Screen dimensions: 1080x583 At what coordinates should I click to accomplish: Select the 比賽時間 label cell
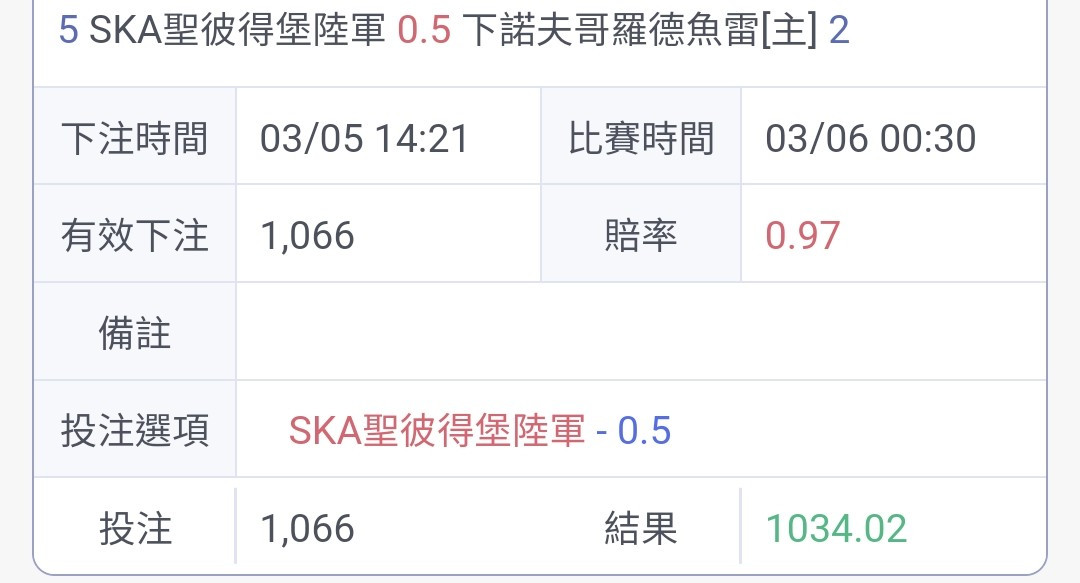coord(641,136)
